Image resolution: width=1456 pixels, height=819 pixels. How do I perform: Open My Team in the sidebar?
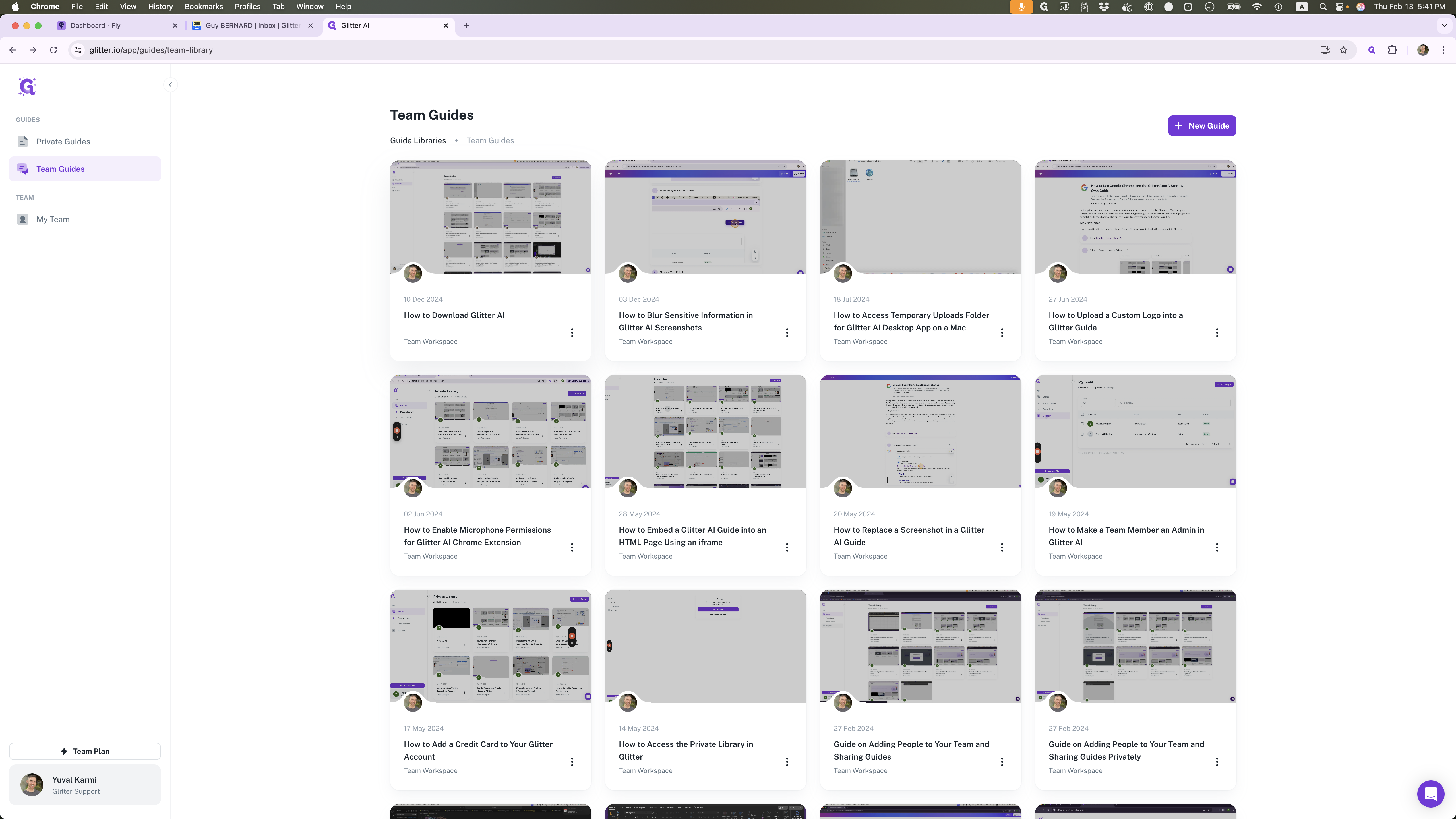pyautogui.click(x=85, y=219)
